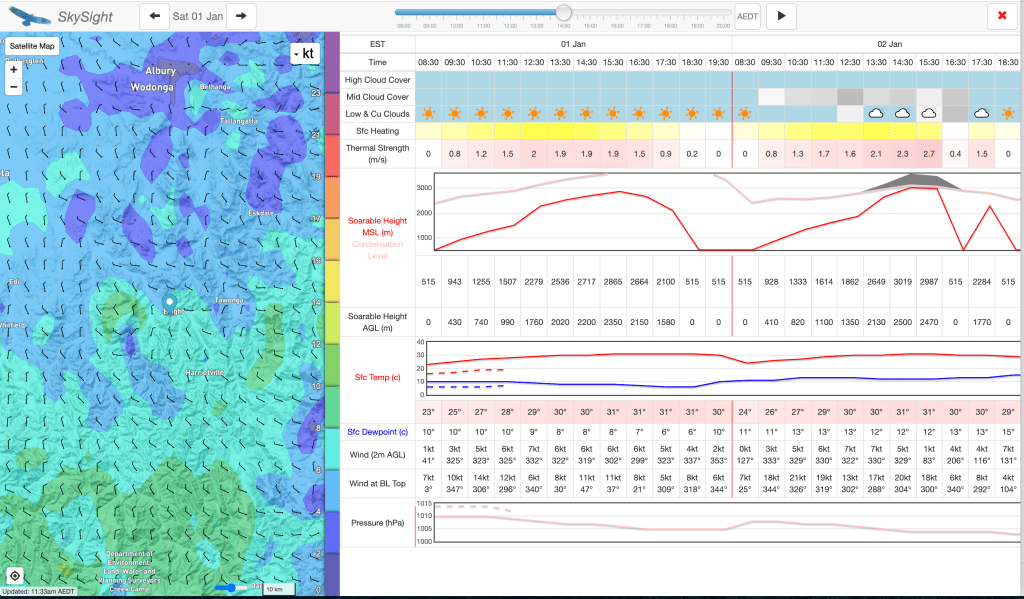Play the forecast animation

point(781,16)
